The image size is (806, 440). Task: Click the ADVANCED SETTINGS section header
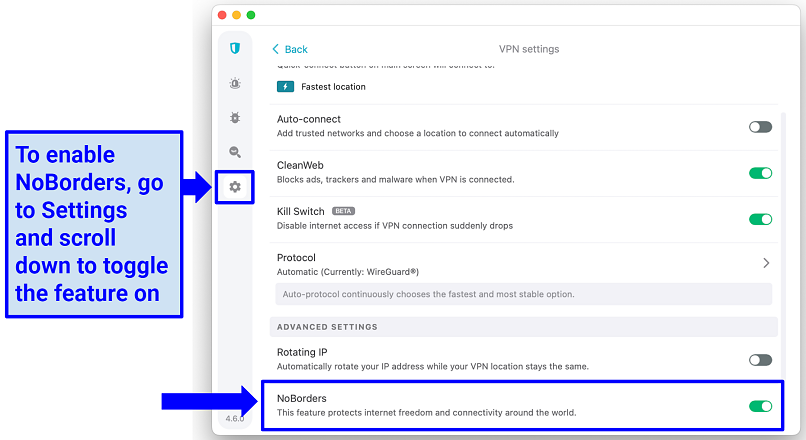(523, 327)
